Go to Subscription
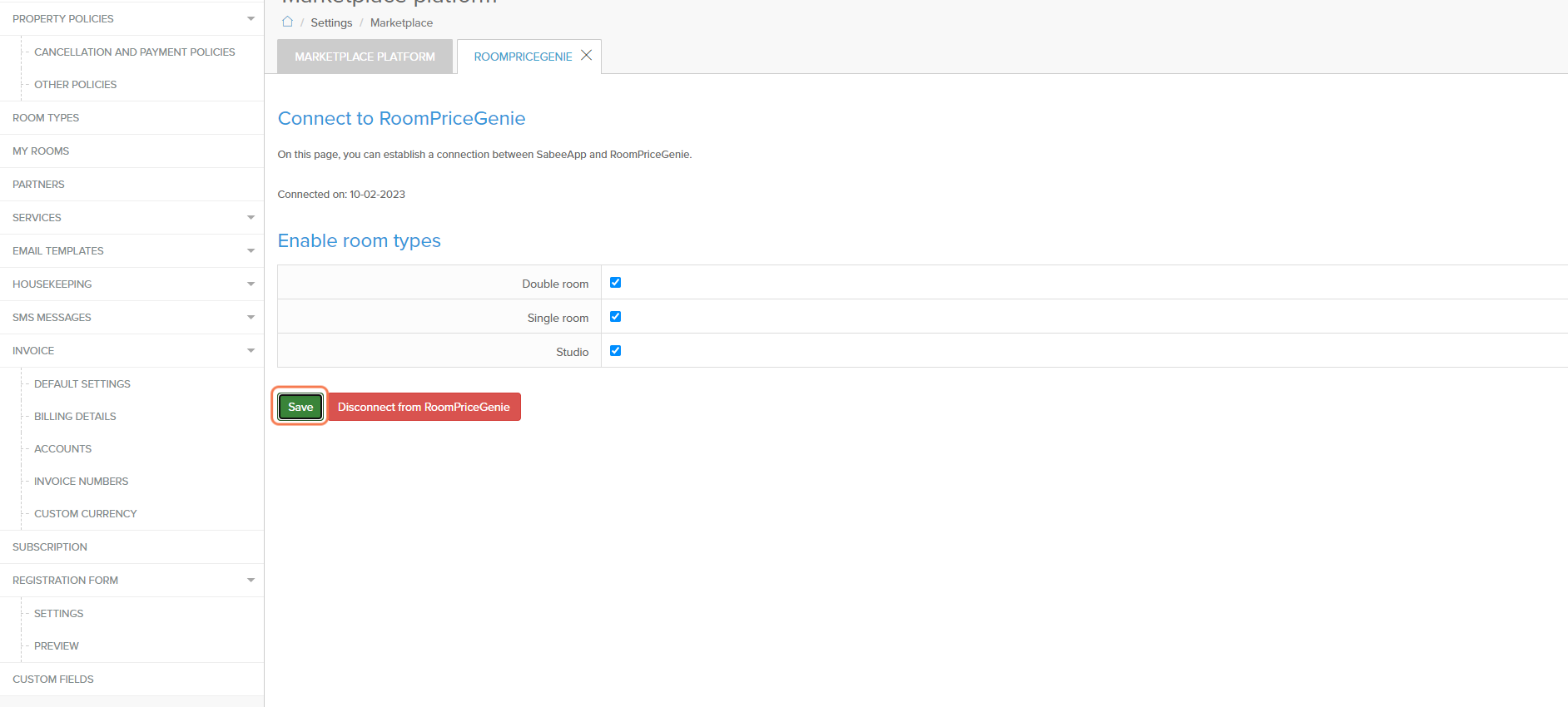1568x707 pixels. 50,547
